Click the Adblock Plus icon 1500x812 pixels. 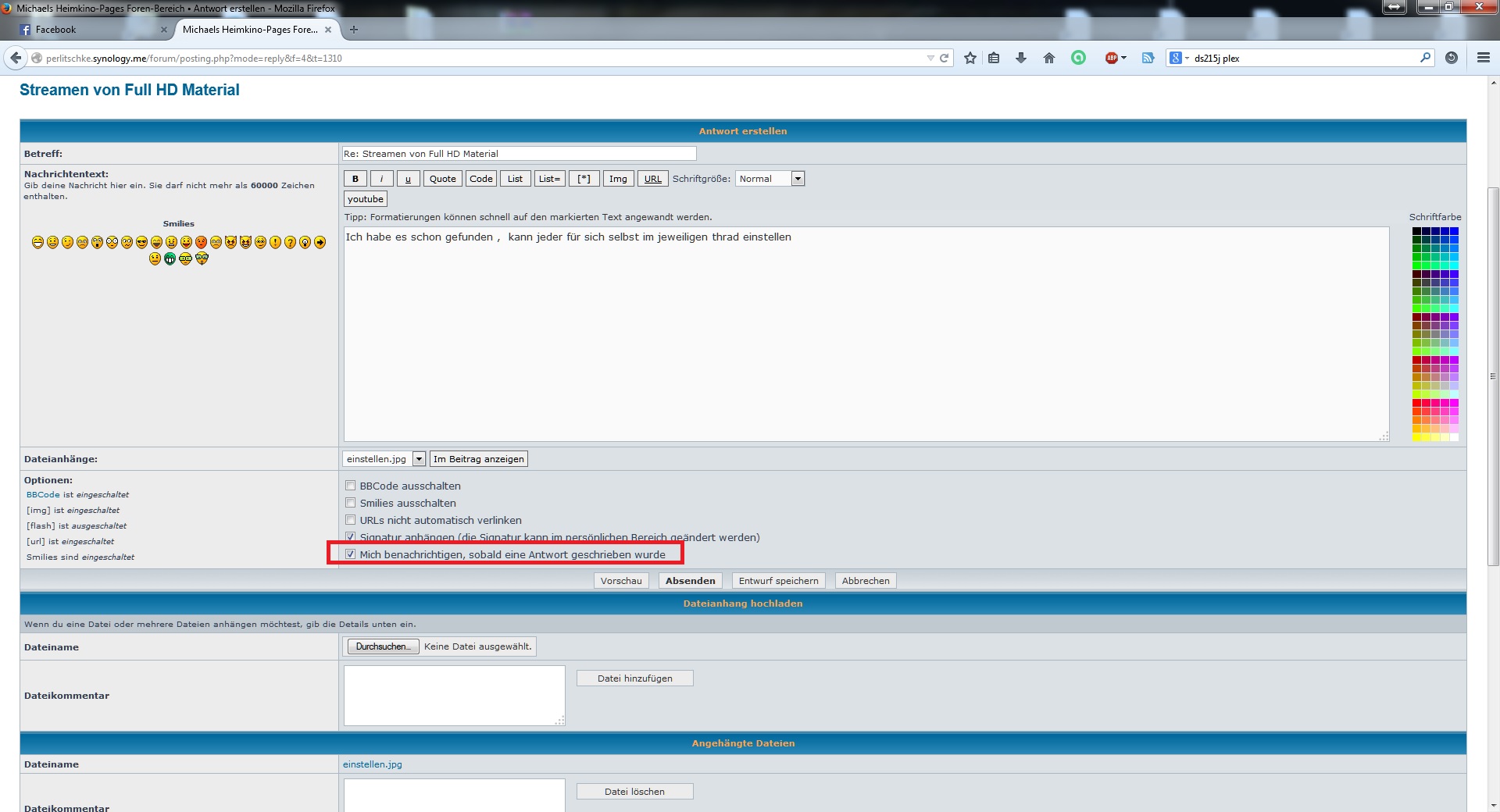pos(1112,58)
